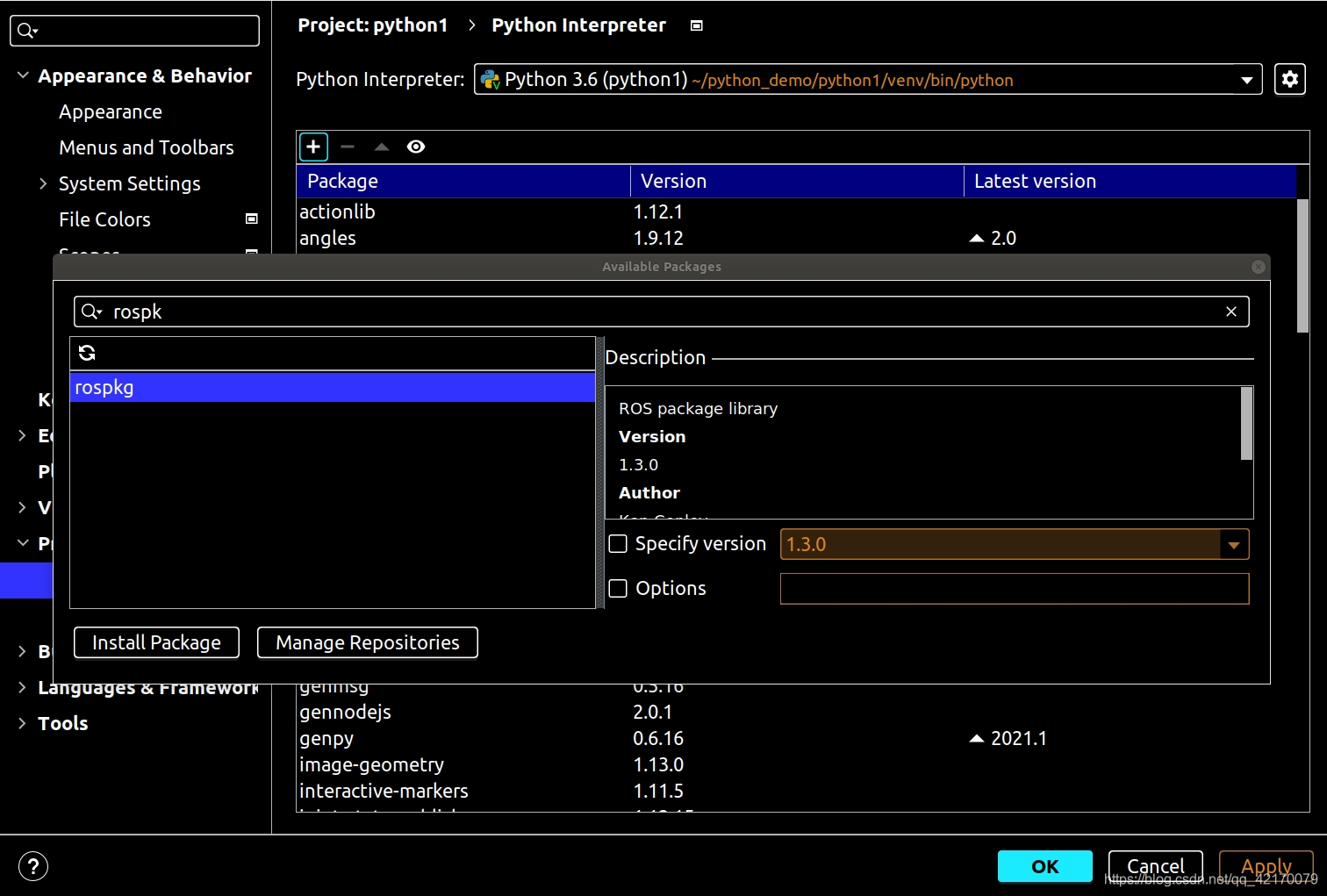Open the help question mark button

point(33,866)
